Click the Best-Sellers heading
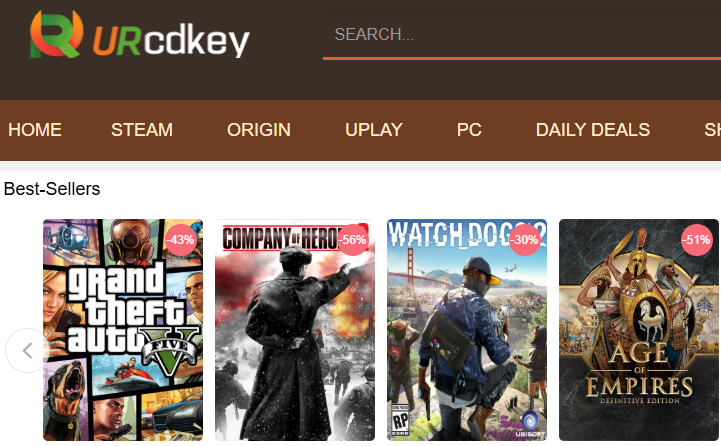 [x=52, y=189]
